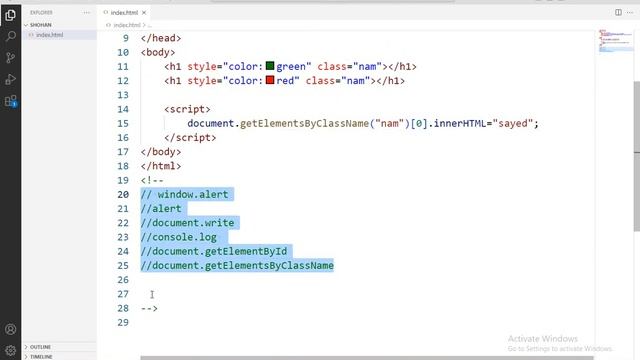640x360 pixels.
Task: Click the opening <body> tag
Action: [x=158, y=52]
